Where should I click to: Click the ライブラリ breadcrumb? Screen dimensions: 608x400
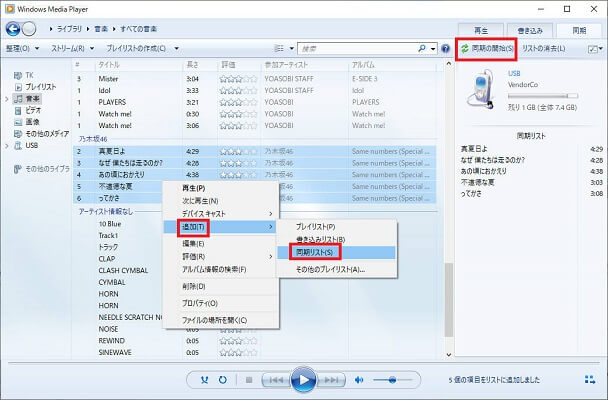pos(69,29)
